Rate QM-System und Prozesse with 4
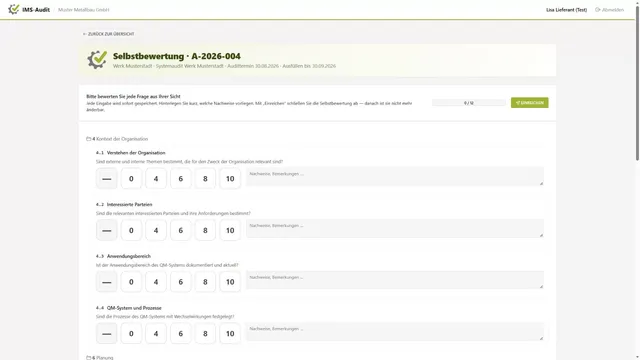 (x=156, y=333)
